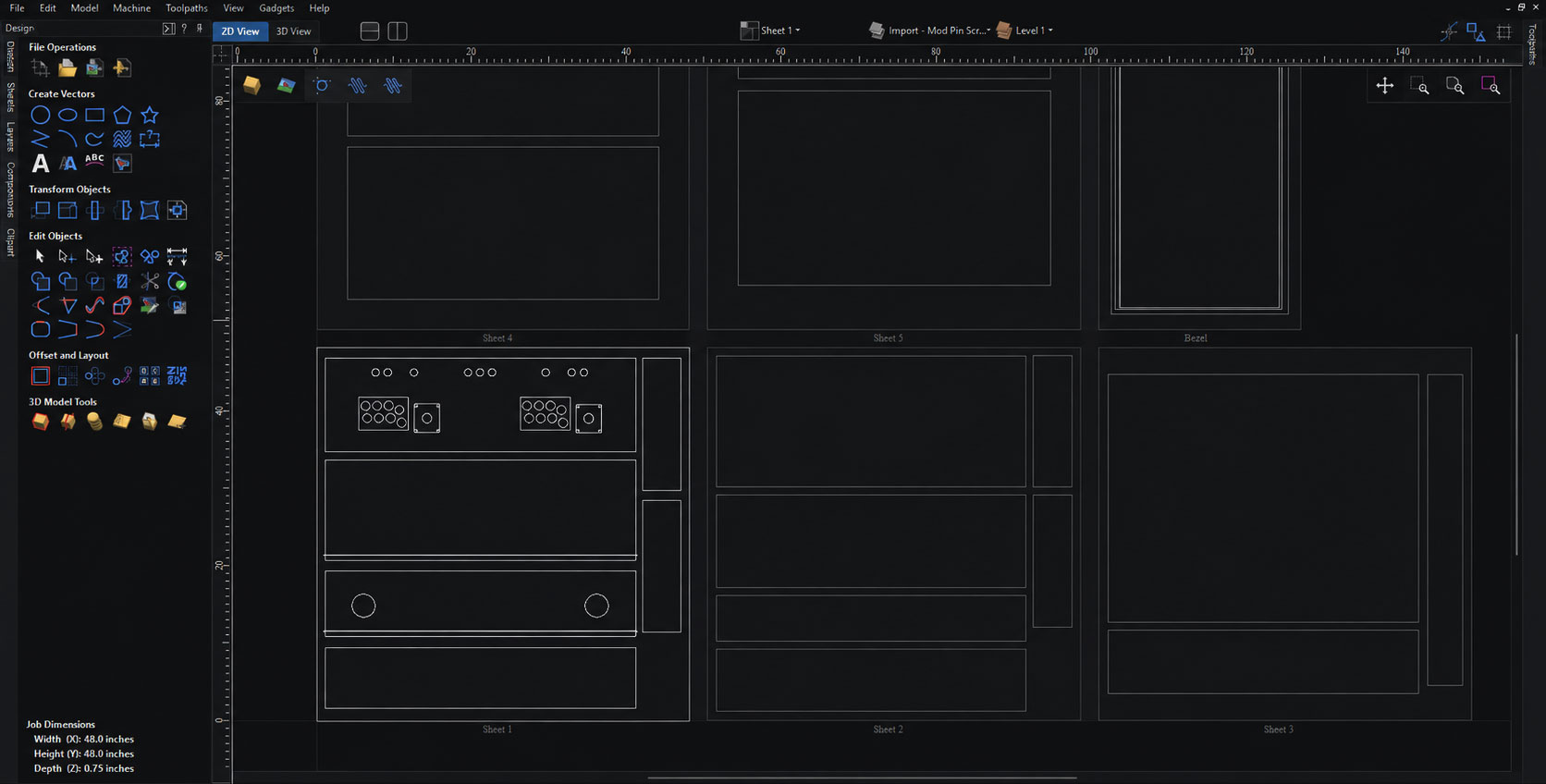Image resolution: width=1546 pixels, height=784 pixels.
Task: Select the Draw Polygon tool
Action: point(122,116)
